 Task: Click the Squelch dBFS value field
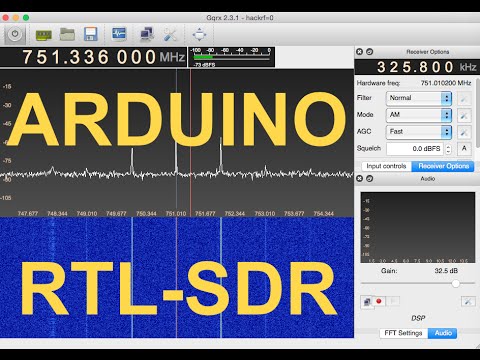click(x=415, y=149)
